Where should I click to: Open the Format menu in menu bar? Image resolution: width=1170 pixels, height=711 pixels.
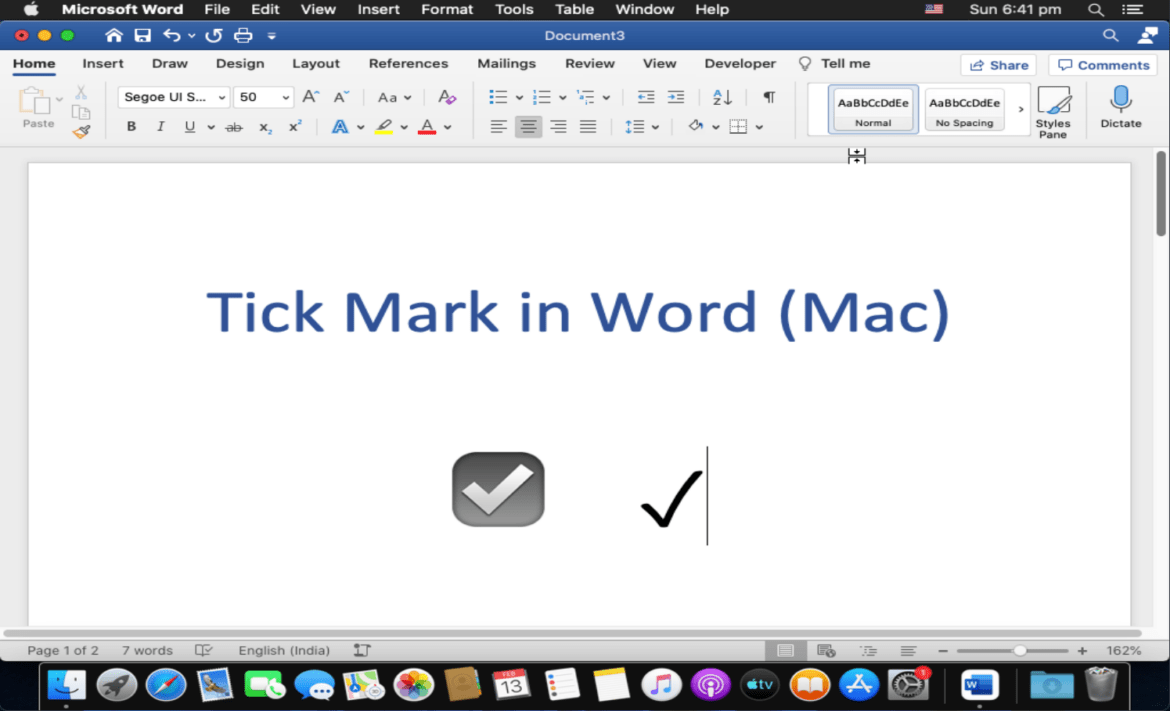click(447, 9)
